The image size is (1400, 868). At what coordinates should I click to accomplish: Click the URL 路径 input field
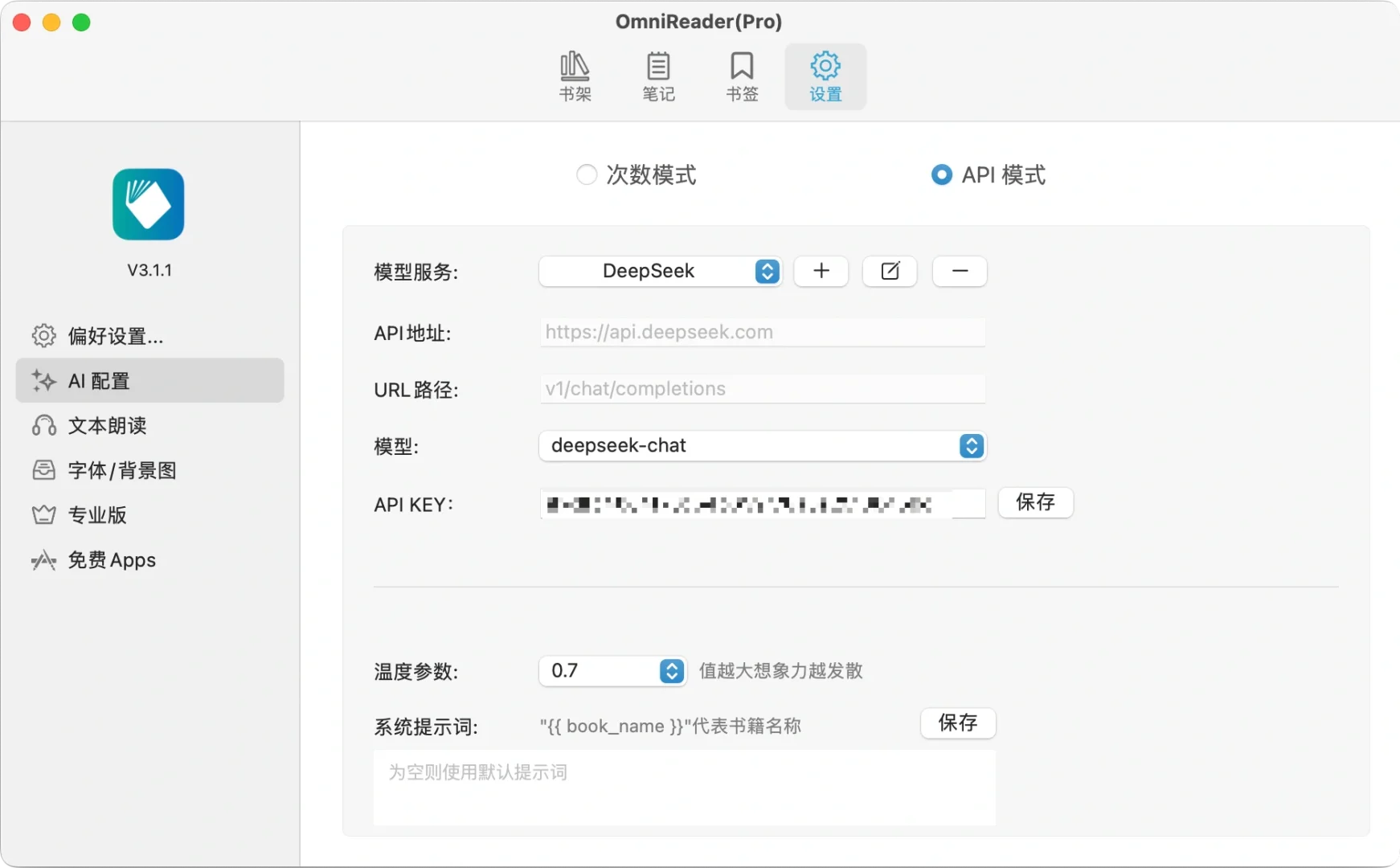(x=763, y=389)
